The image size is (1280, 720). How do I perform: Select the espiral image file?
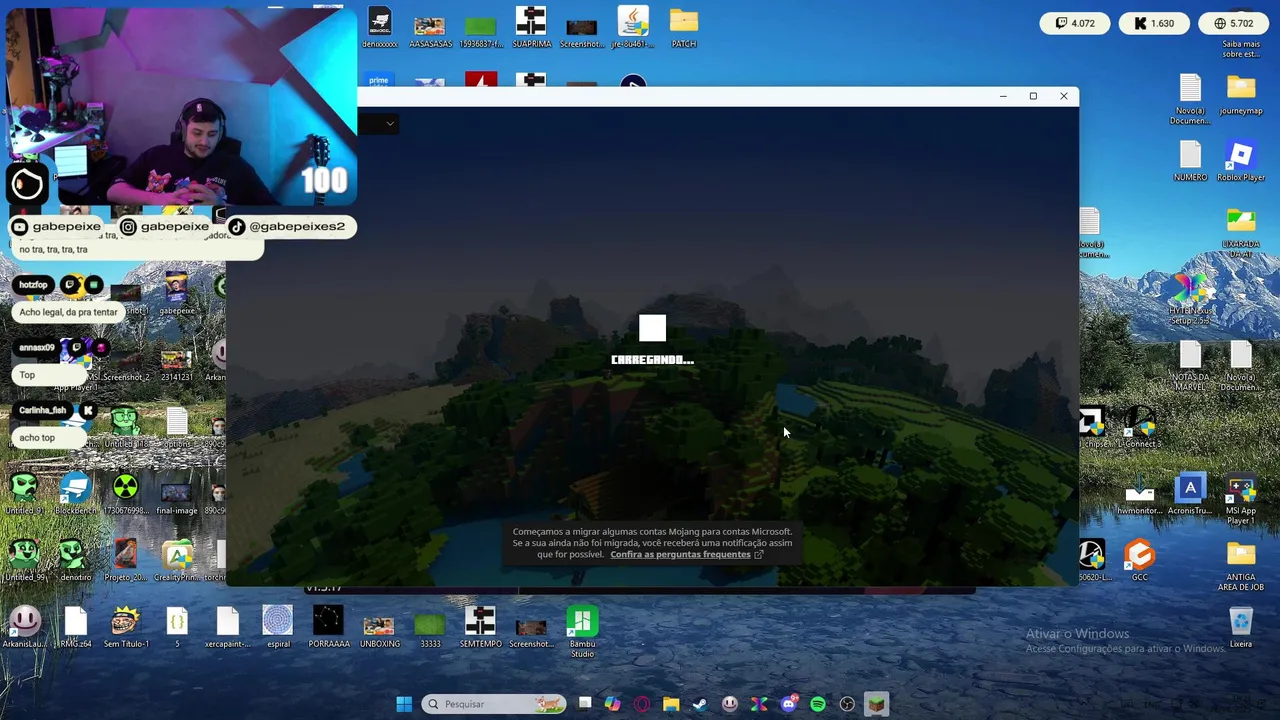pos(278,627)
